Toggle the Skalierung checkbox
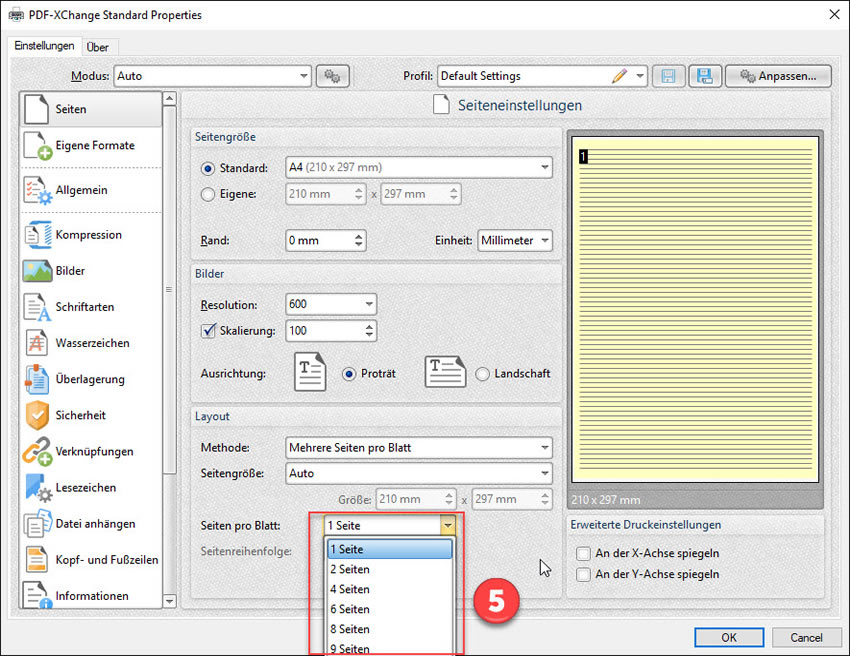Image resolution: width=850 pixels, height=656 pixels. [x=208, y=331]
